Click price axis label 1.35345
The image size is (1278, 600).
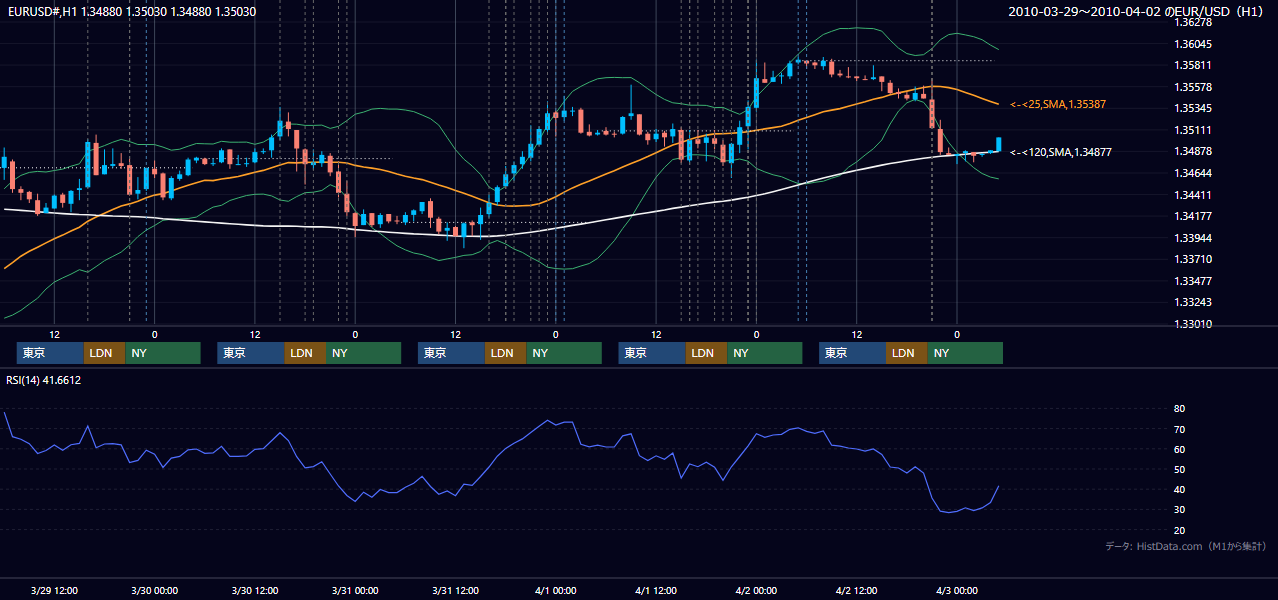coord(1194,108)
